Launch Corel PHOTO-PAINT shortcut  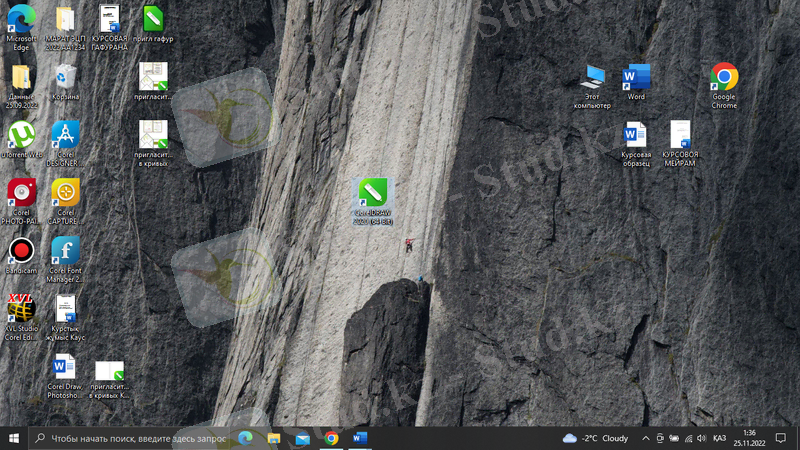21,192
